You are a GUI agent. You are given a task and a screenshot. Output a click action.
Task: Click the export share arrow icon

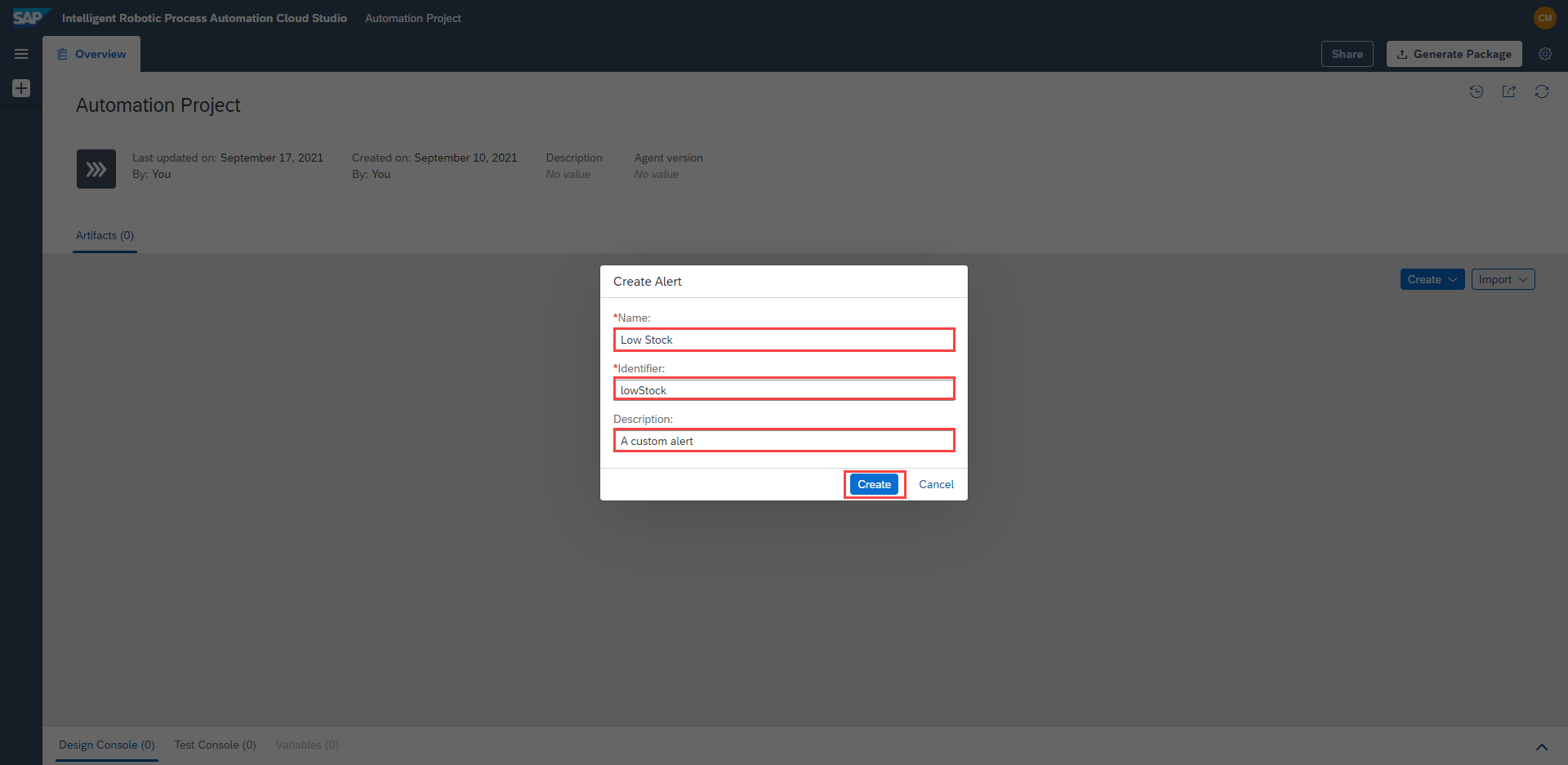[1508, 91]
